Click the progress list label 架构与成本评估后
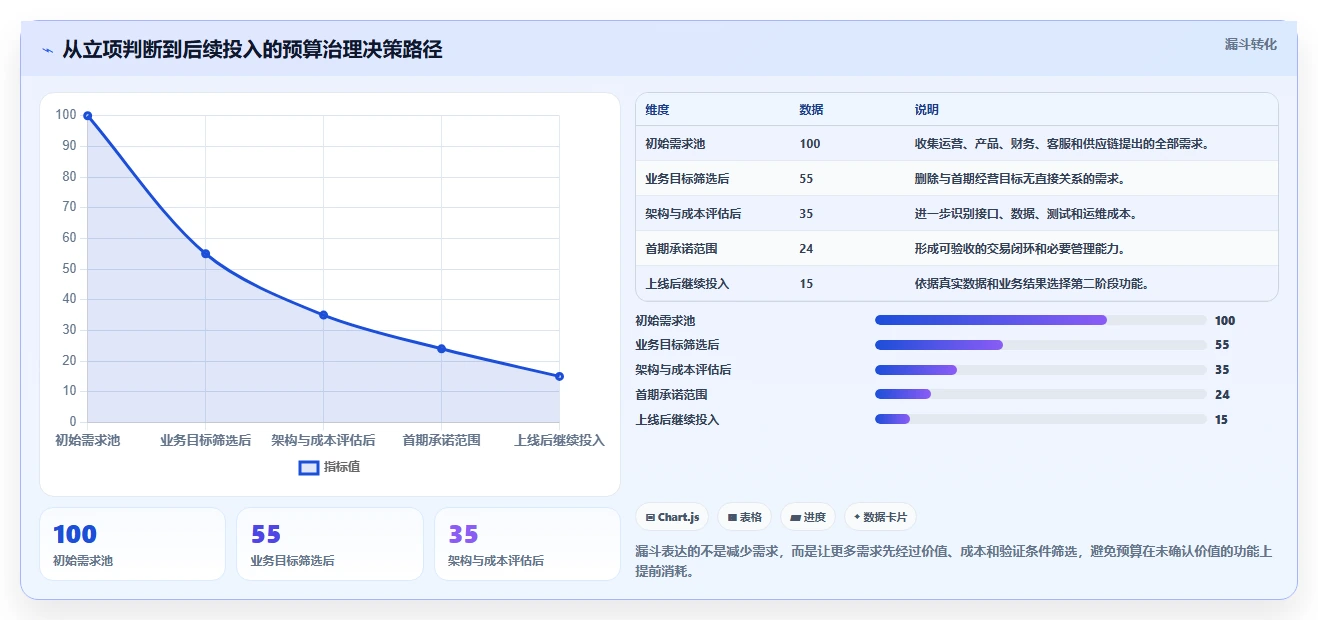 (x=683, y=370)
